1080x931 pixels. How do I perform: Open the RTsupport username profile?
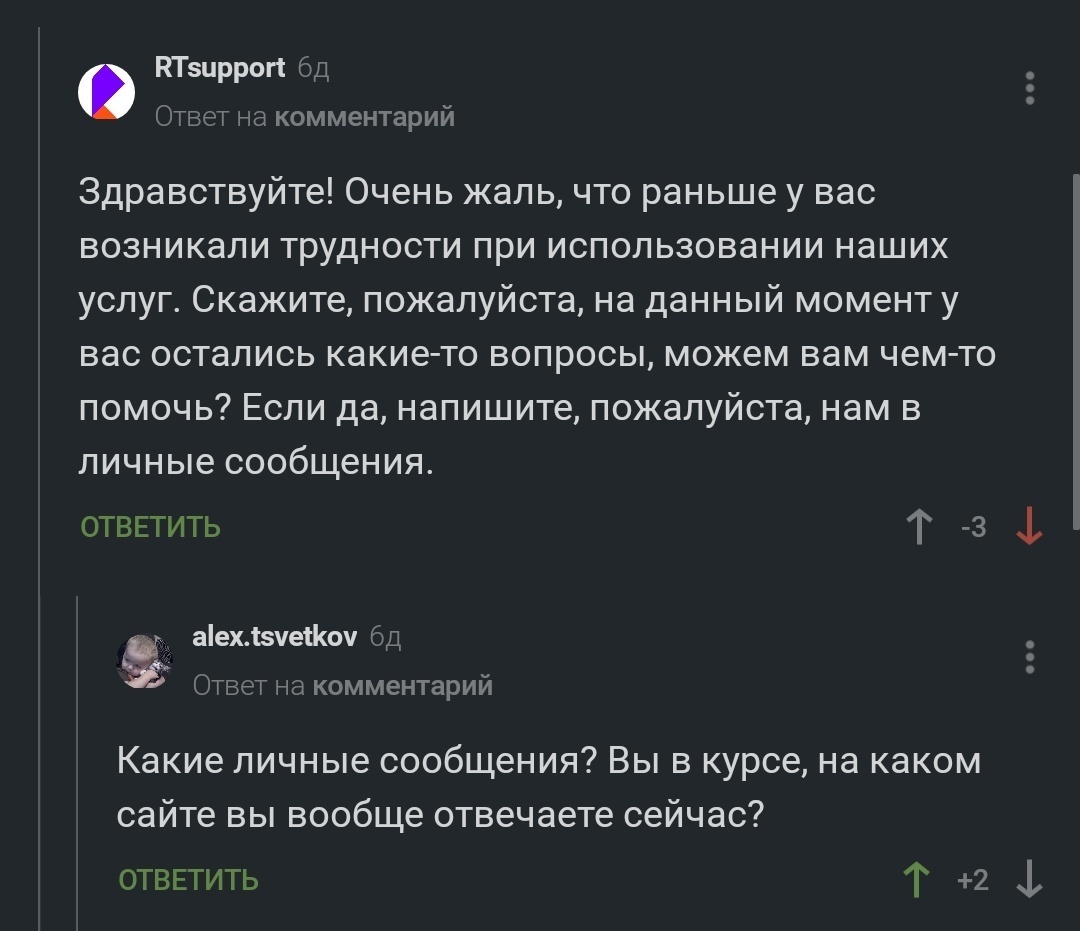pos(220,68)
